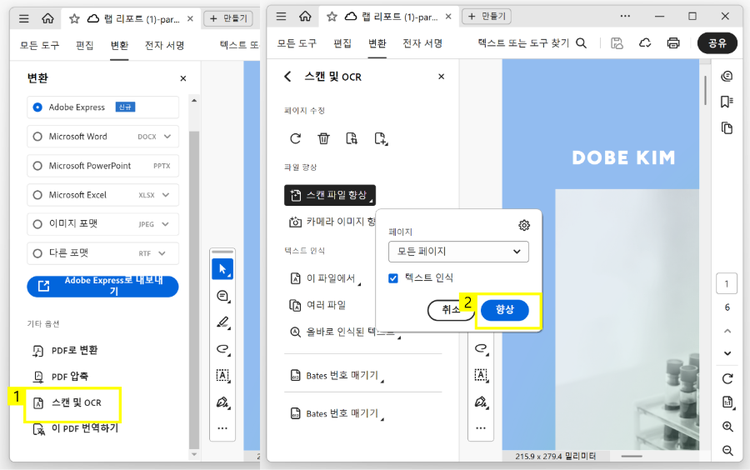The image size is (750, 470).
Task: Click Adobe Express로 내보내기 button
Action: pos(103,286)
